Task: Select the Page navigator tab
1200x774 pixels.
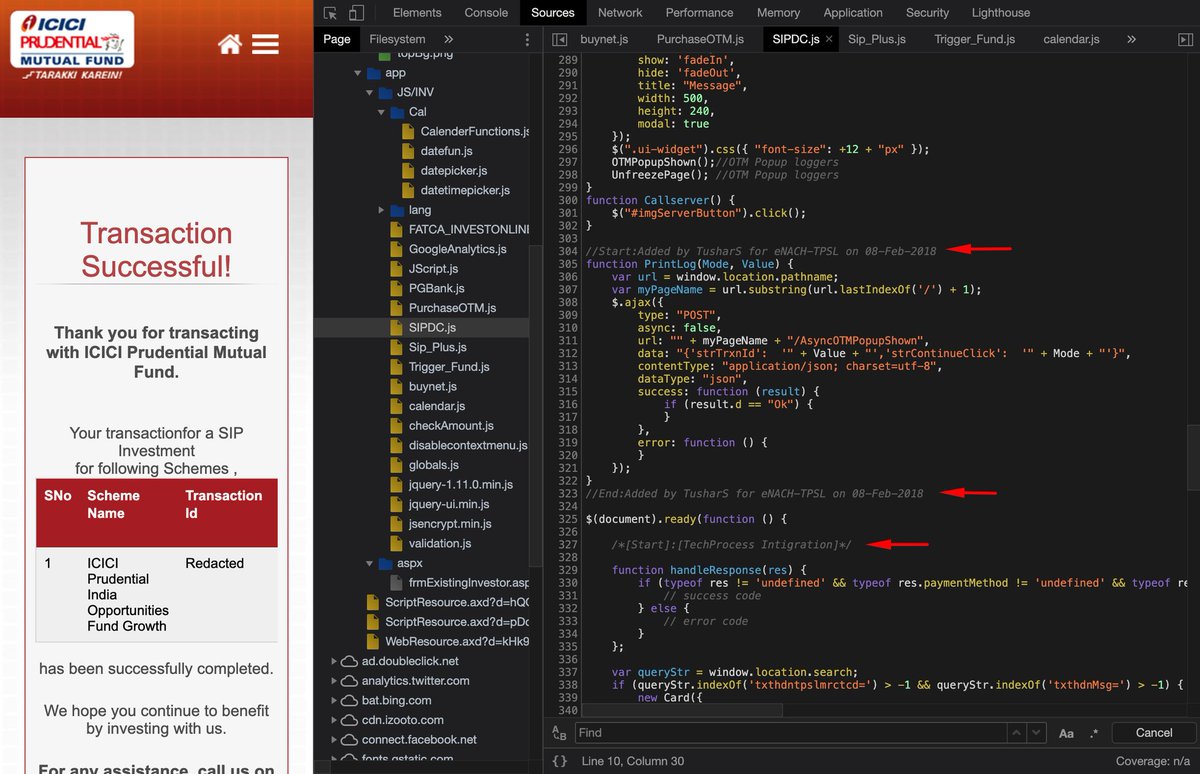Action: point(337,39)
